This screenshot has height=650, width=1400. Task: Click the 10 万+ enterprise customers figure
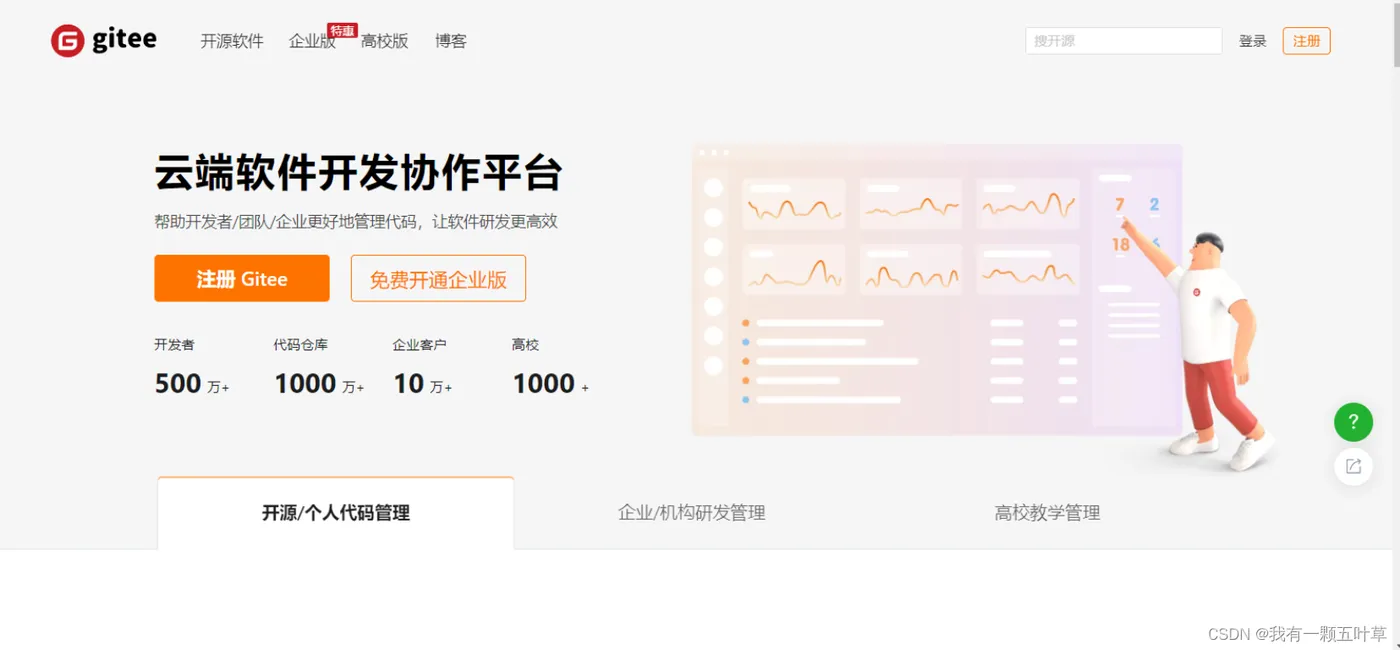pos(423,384)
